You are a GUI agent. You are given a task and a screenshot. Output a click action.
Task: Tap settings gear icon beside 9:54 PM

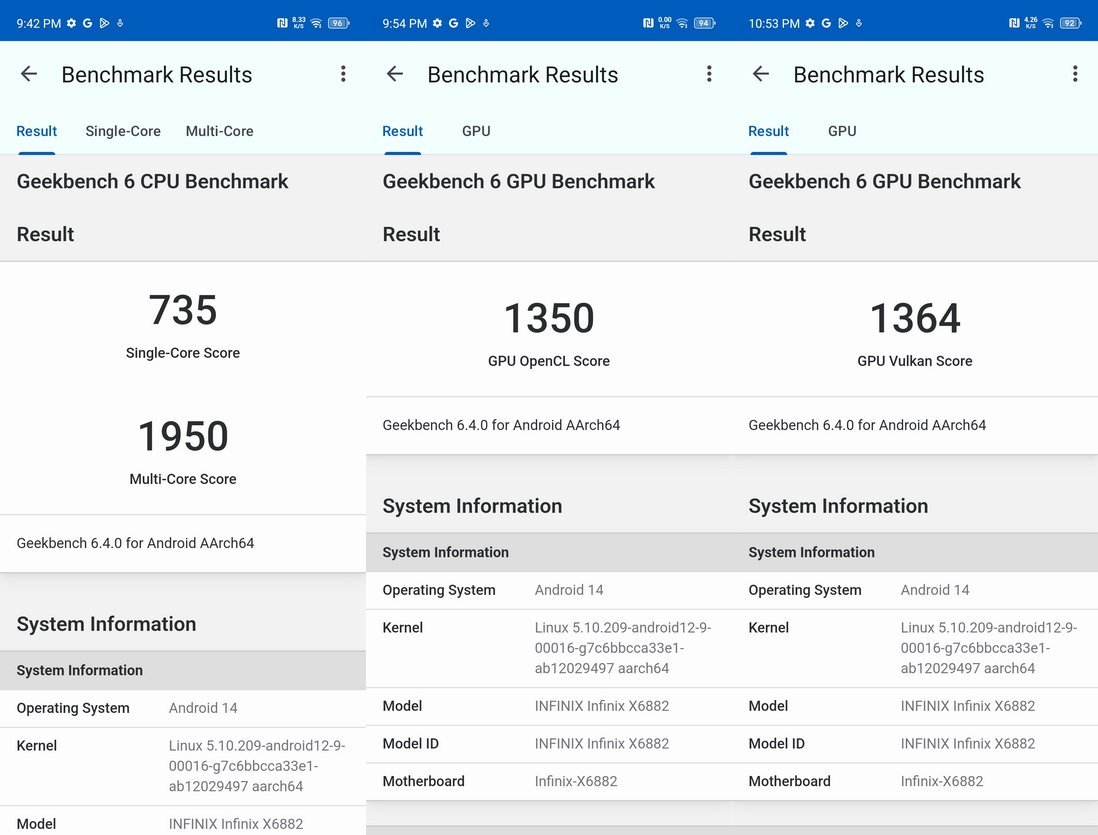[437, 23]
